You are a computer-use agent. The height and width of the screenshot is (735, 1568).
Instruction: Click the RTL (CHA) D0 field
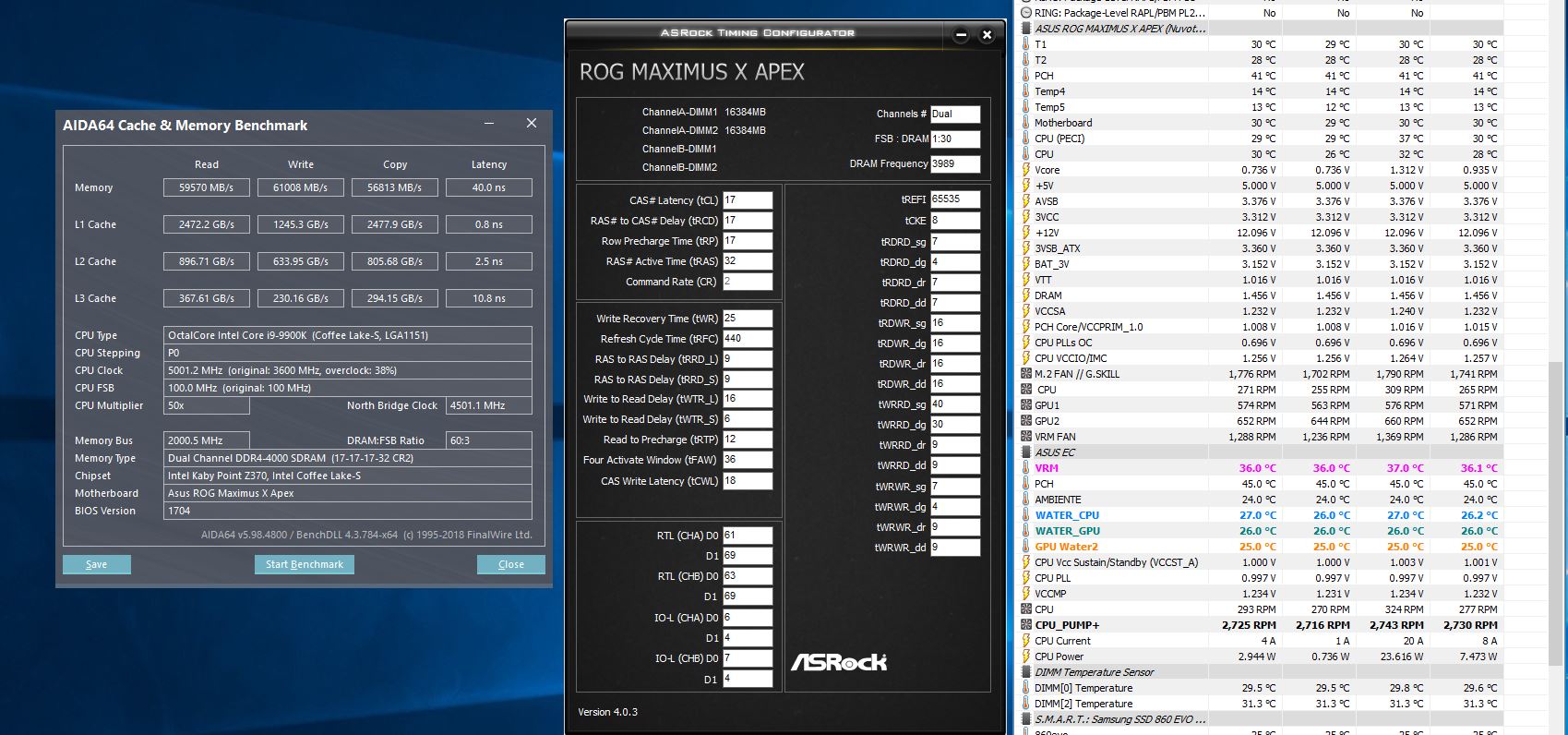click(x=748, y=536)
